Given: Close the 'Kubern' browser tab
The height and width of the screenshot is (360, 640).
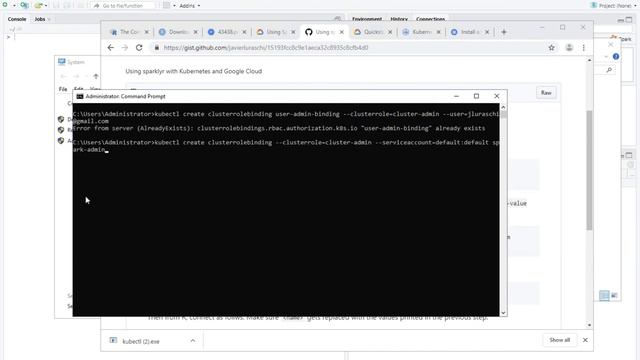Looking at the screenshot, I should pyautogui.click(x=438, y=32).
